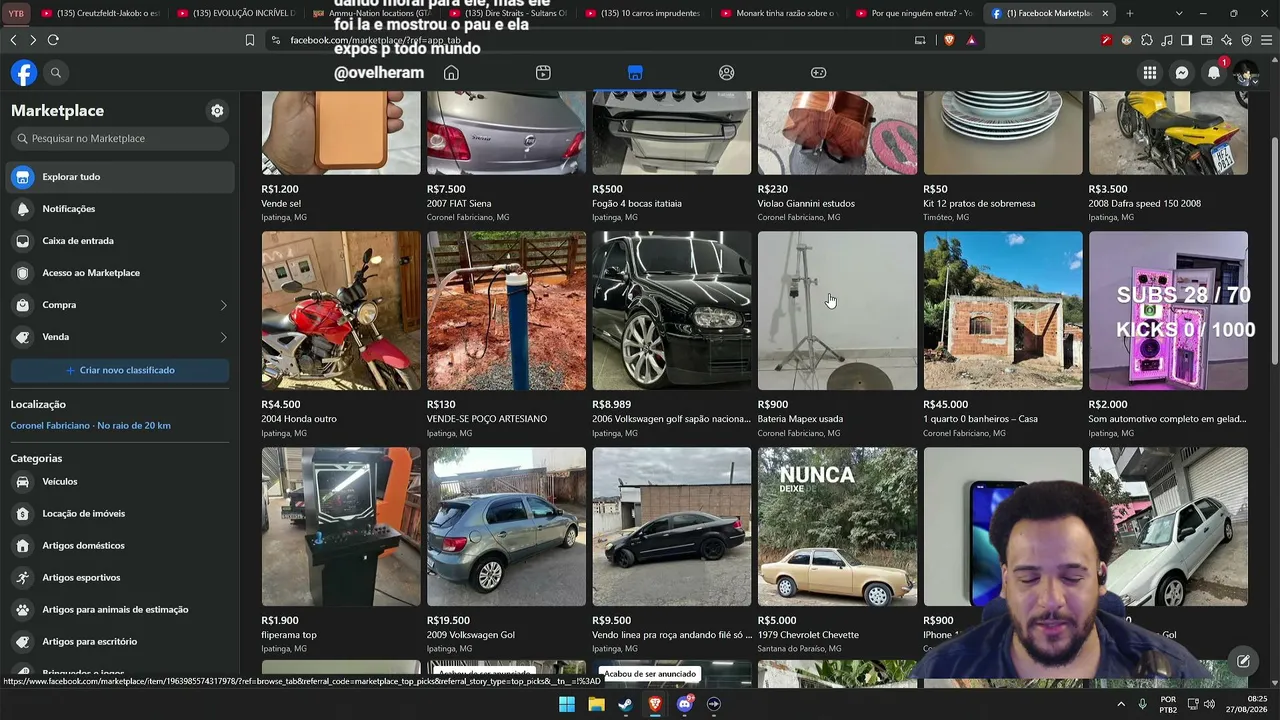
Task: Open the 2004 Honda red motorcycle listing photo
Action: 341,311
